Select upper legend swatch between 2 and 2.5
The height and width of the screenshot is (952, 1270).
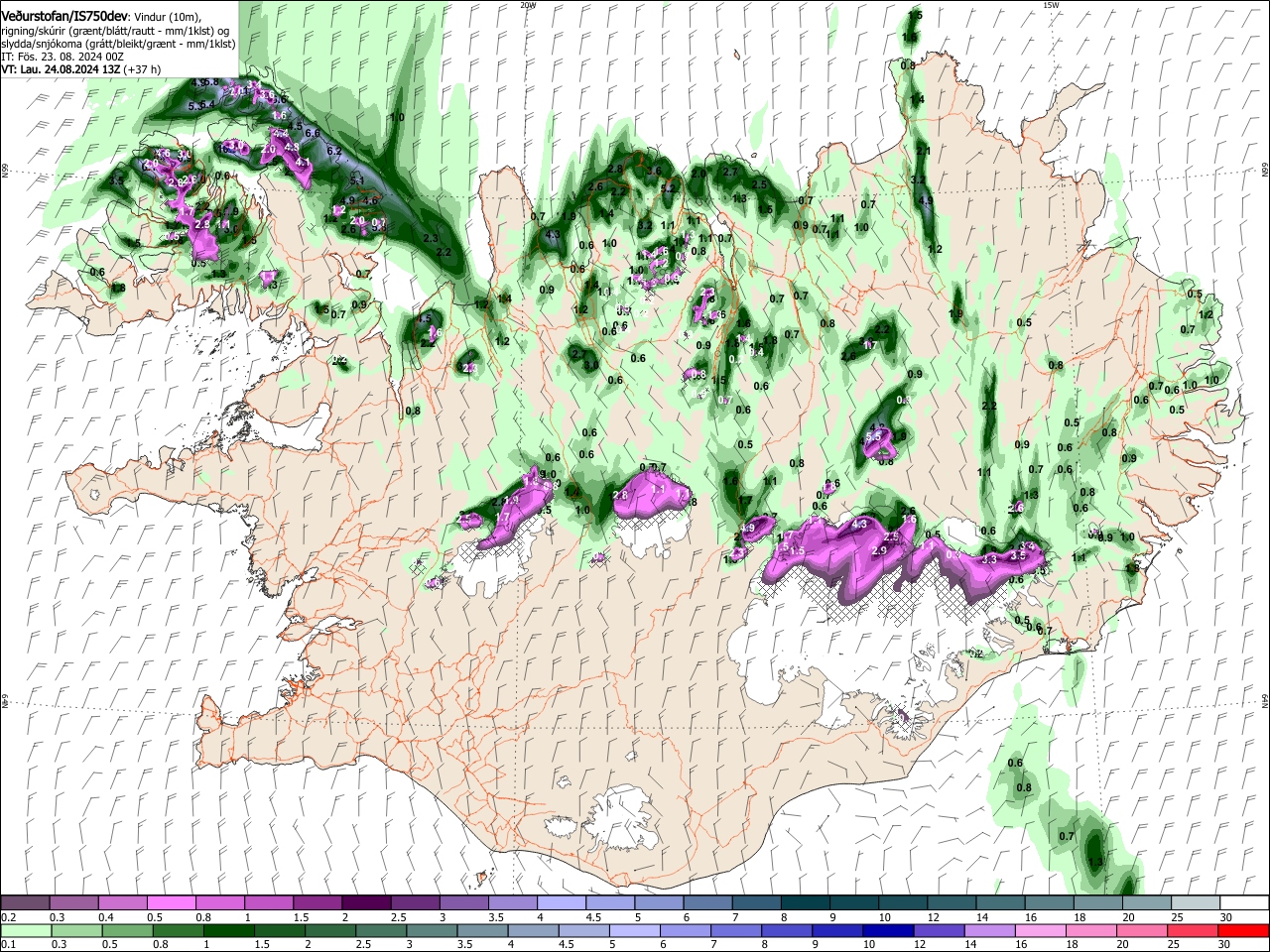(x=366, y=903)
